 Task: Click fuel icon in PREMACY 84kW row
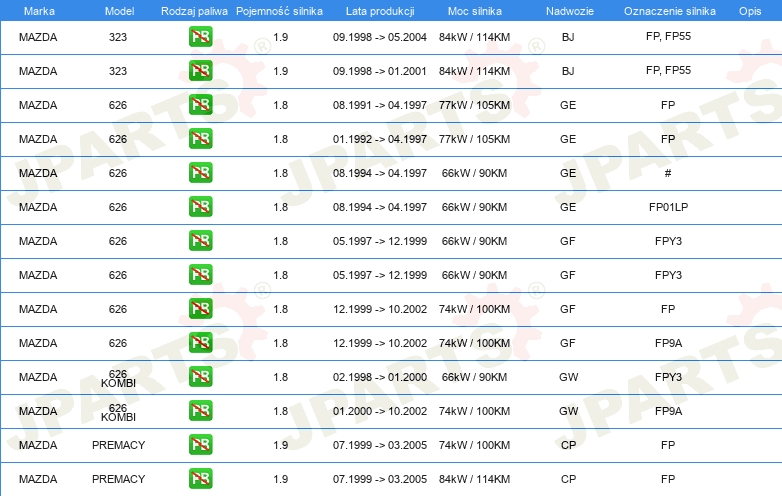click(x=200, y=479)
